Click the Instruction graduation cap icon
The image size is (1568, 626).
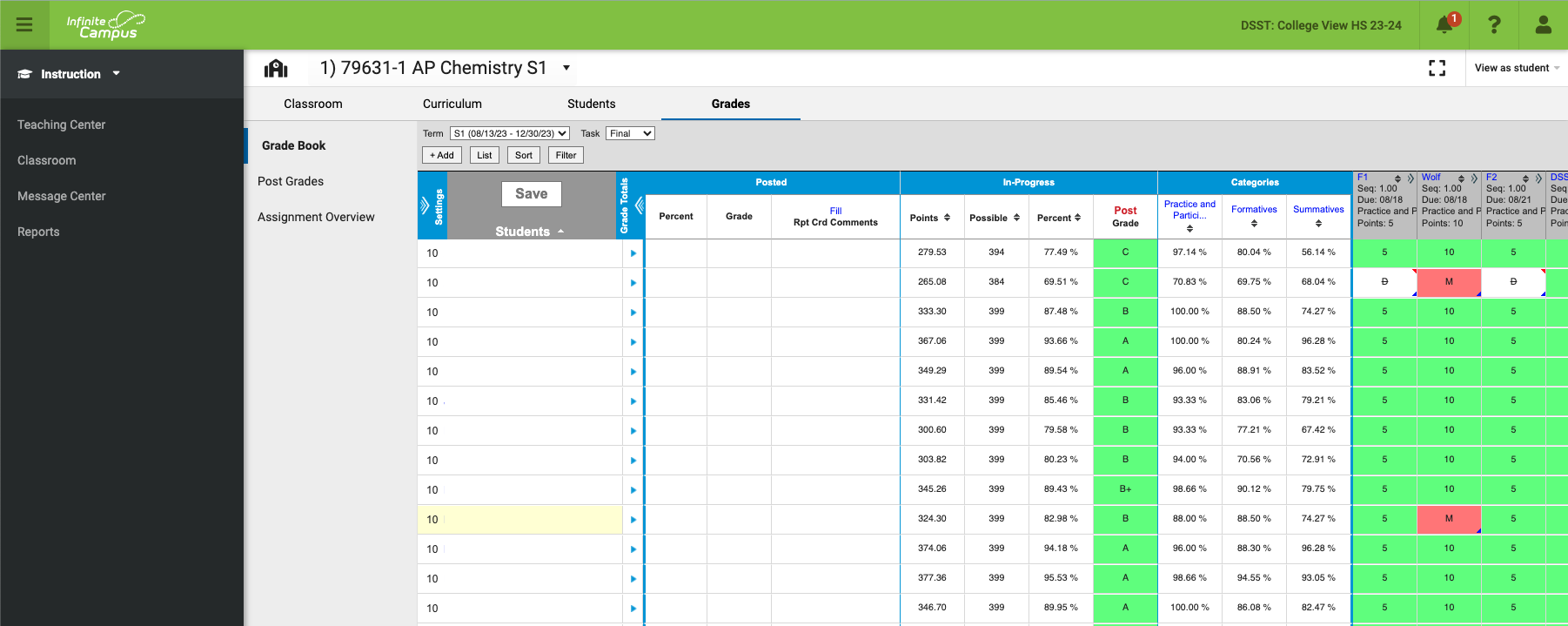pyautogui.click(x=24, y=74)
